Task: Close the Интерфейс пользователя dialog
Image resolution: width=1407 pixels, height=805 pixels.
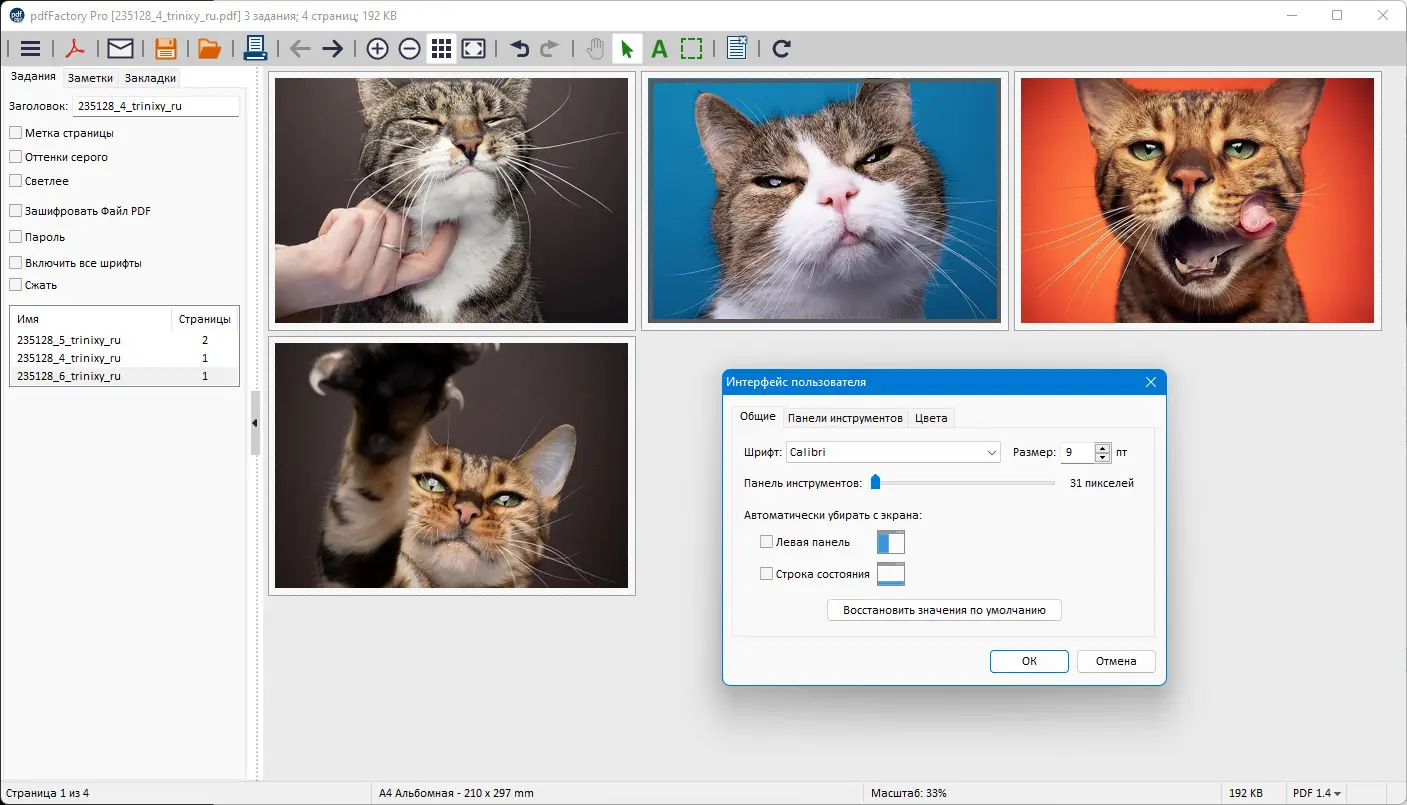Action: pos(1151,382)
